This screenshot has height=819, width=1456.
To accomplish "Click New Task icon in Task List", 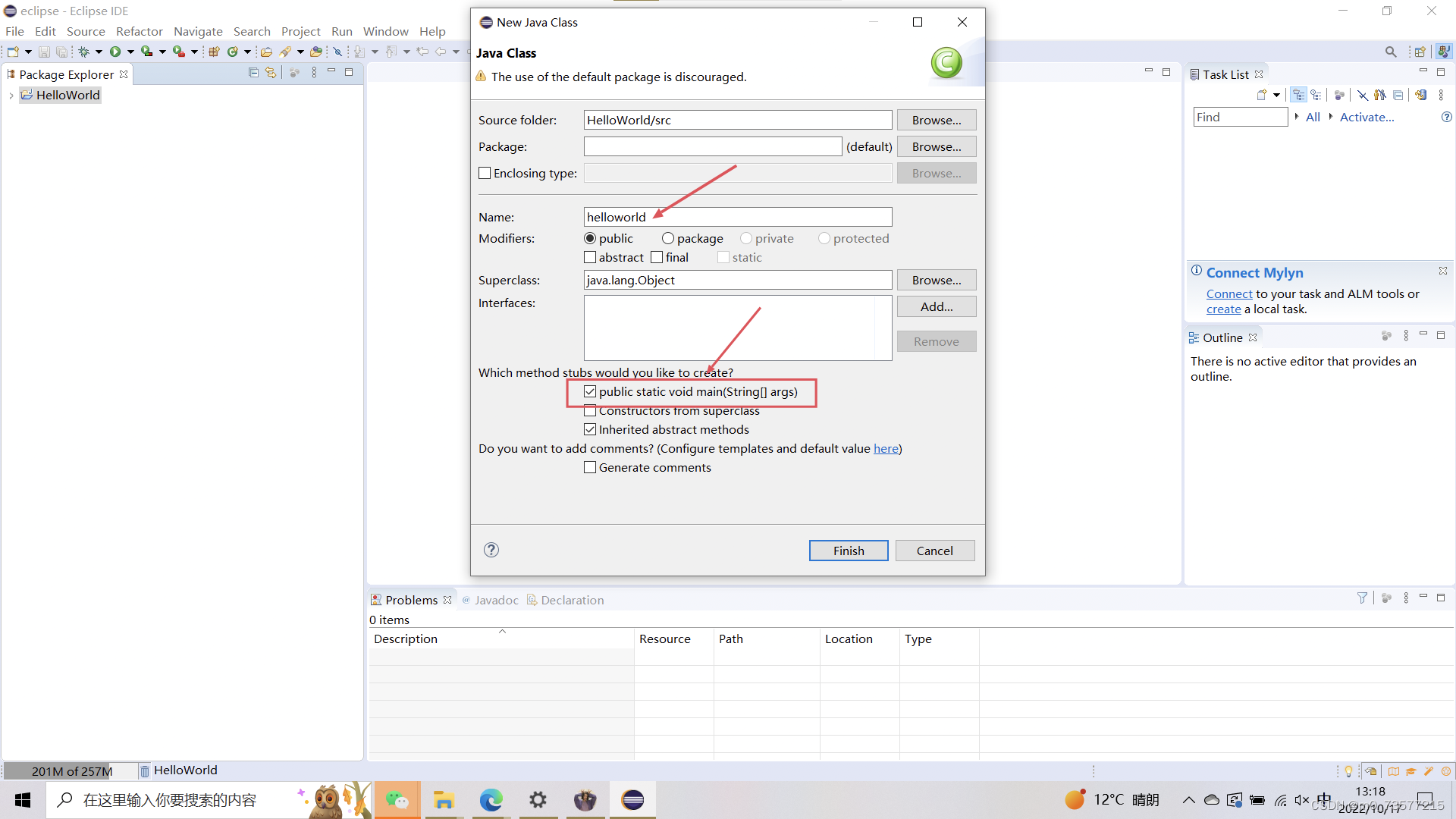I will 1262,95.
